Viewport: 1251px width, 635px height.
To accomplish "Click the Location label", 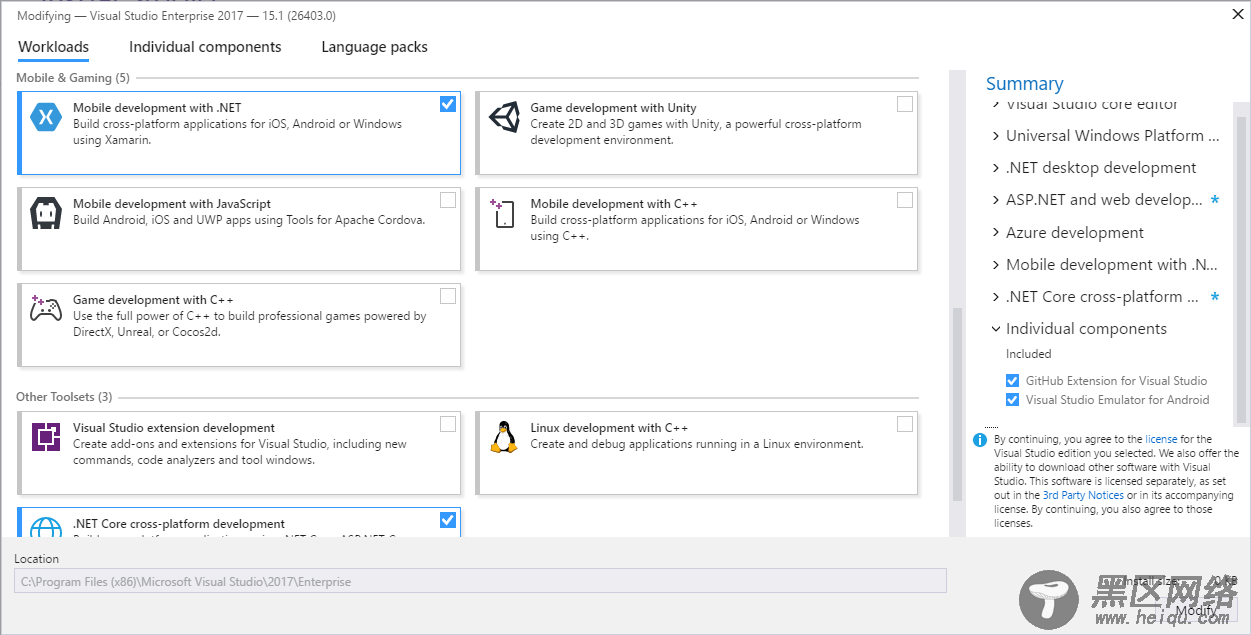I will pyautogui.click(x=37, y=559).
